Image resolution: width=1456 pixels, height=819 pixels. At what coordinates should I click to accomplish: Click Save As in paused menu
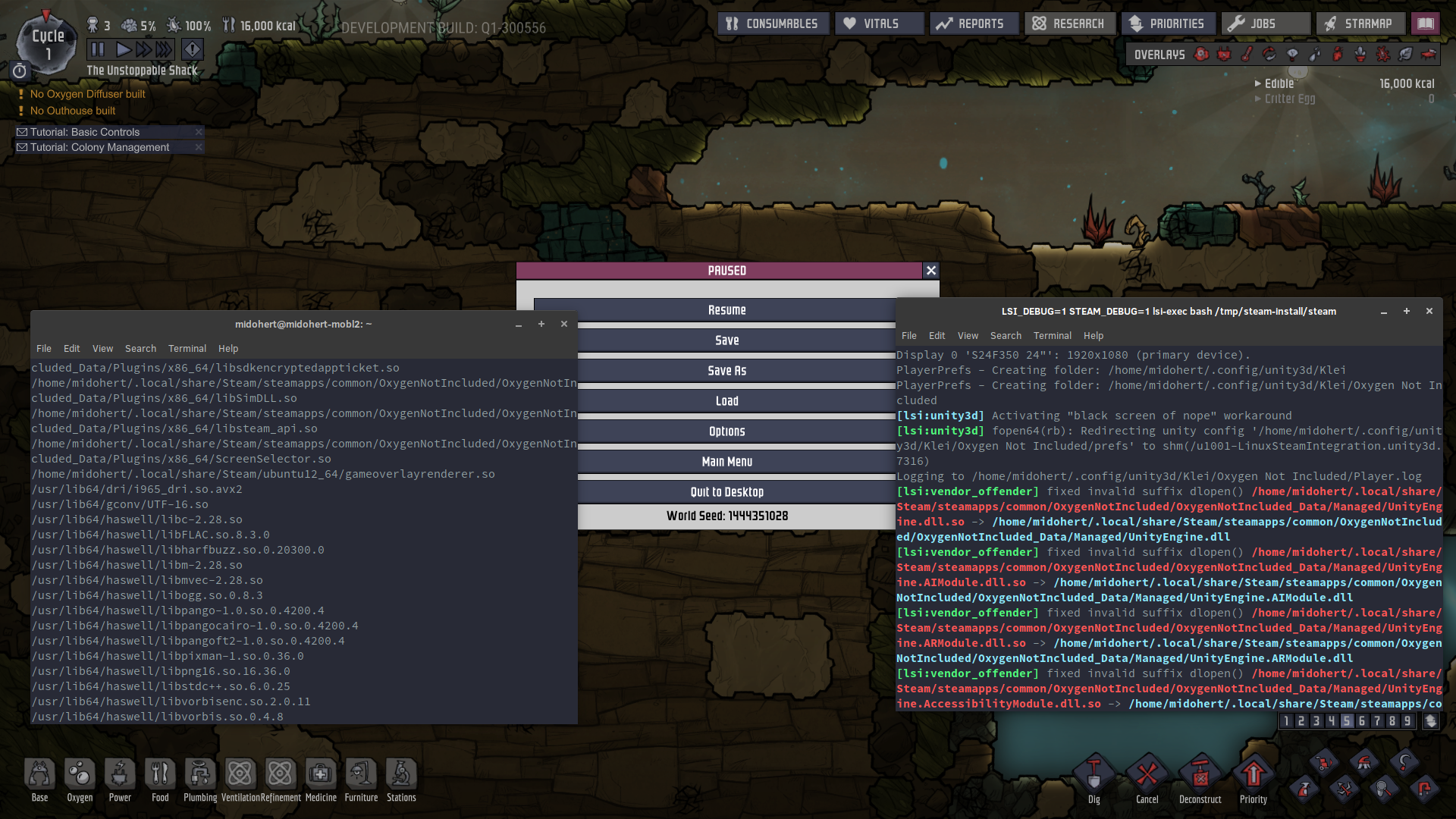(x=726, y=371)
